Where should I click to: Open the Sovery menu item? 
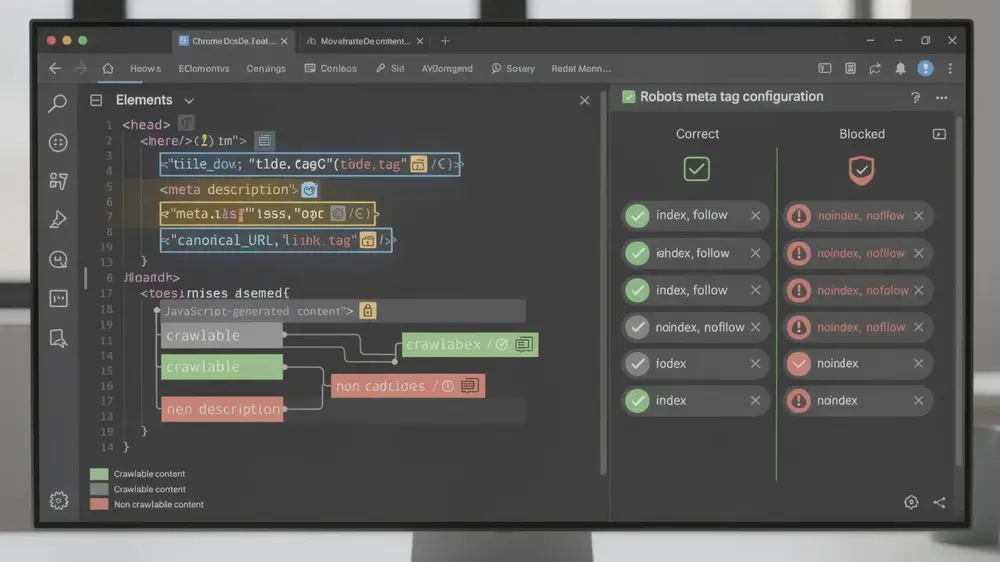coord(513,68)
